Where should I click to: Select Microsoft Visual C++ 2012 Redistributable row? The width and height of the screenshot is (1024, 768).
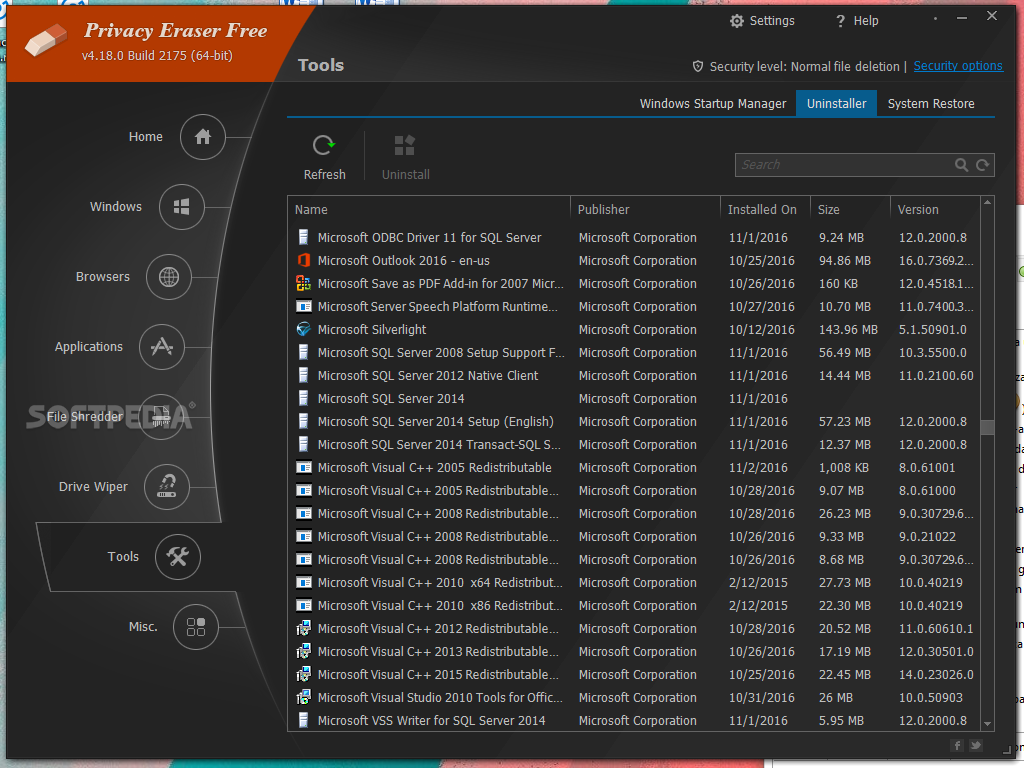(634, 628)
